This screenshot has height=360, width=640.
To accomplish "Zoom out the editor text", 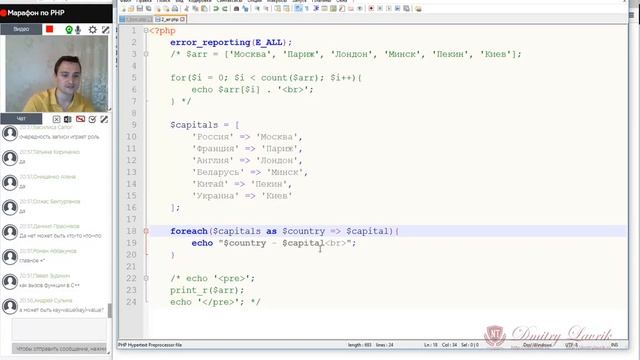I will [267, 8].
